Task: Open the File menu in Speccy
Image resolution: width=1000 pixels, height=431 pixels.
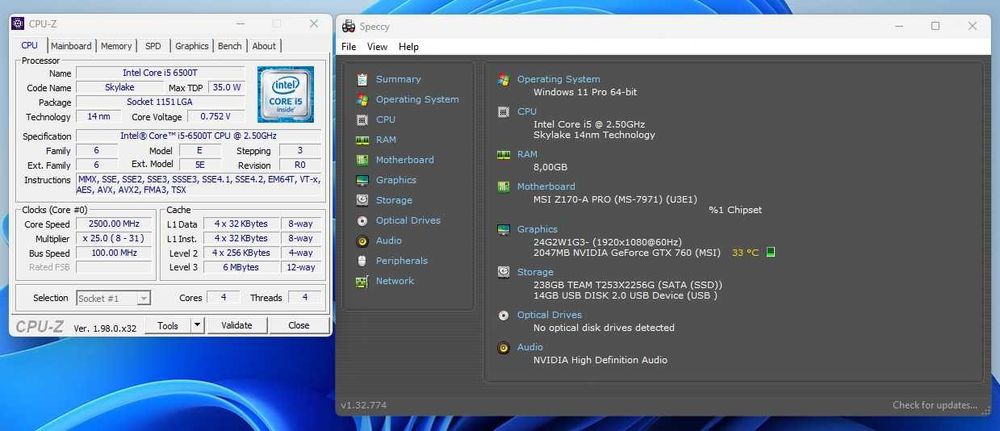Action: [349, 47]
